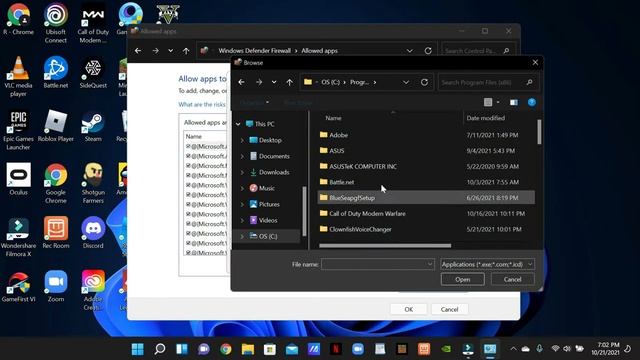Screen dimensions: 640x360
Task: Select the SideQuest desktop icon
Action: (93, 73)
